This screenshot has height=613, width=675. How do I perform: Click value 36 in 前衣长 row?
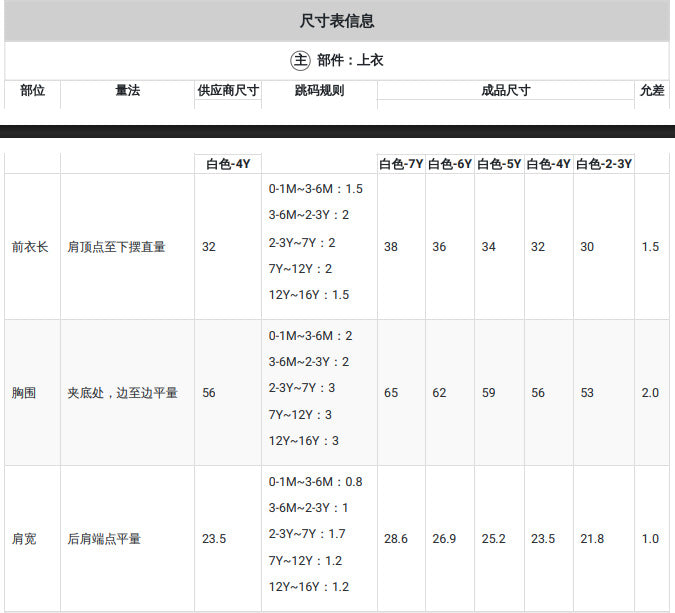coord(439,247)
